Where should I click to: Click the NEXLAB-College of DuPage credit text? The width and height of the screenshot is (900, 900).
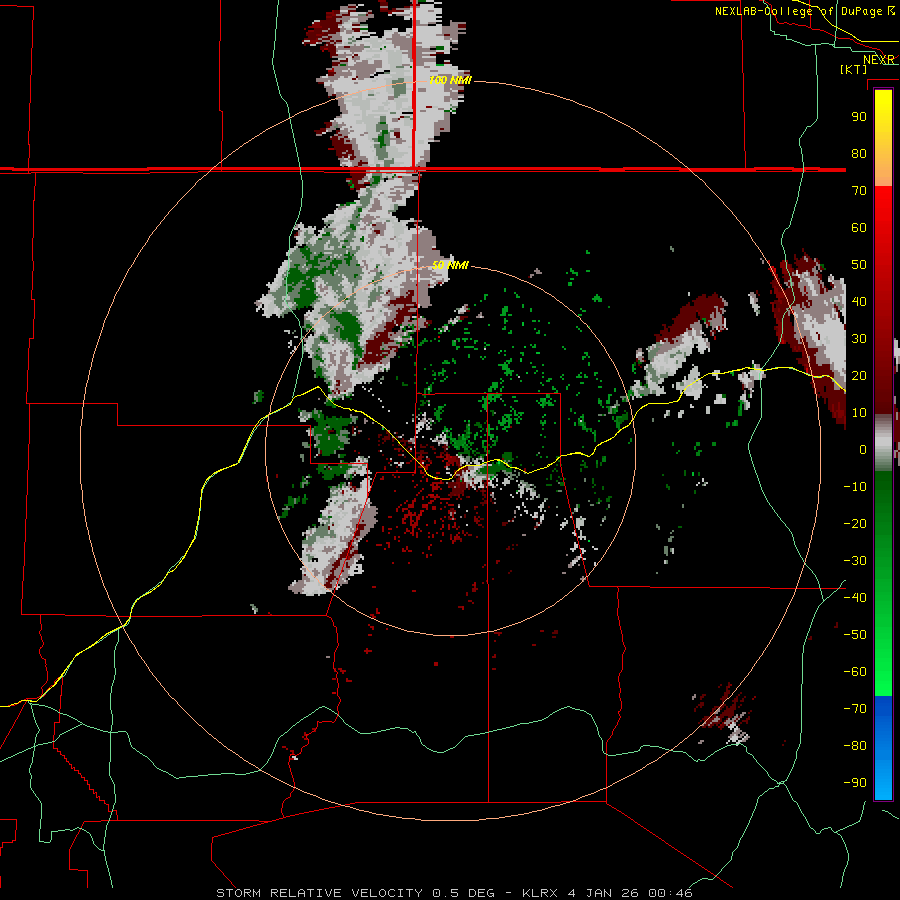tap(799, 11)
